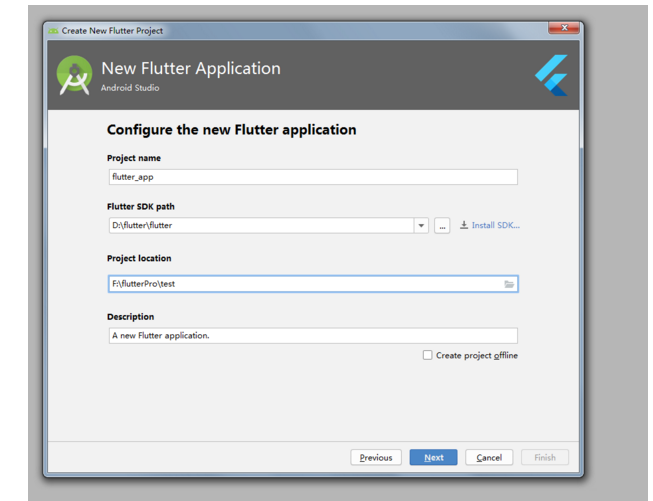Focus the Project location field
This screenshot has height=501, width=653.
[313, 284]
